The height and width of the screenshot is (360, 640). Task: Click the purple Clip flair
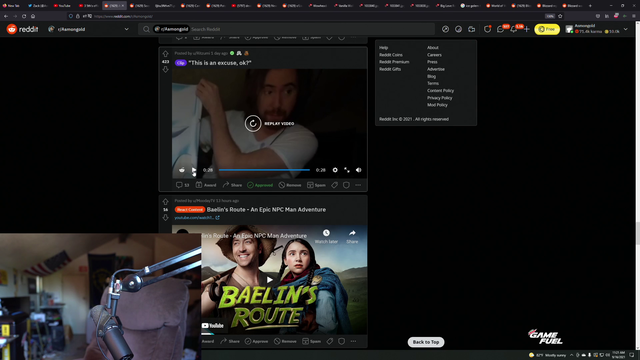[x=180, y=63]
